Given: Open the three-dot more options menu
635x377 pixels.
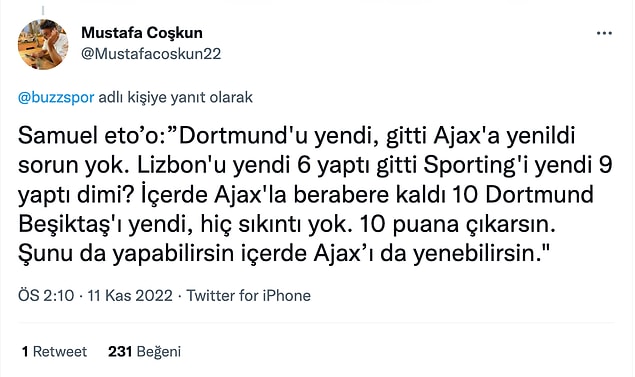Looking at the screenshot, I should coord(604,33).
